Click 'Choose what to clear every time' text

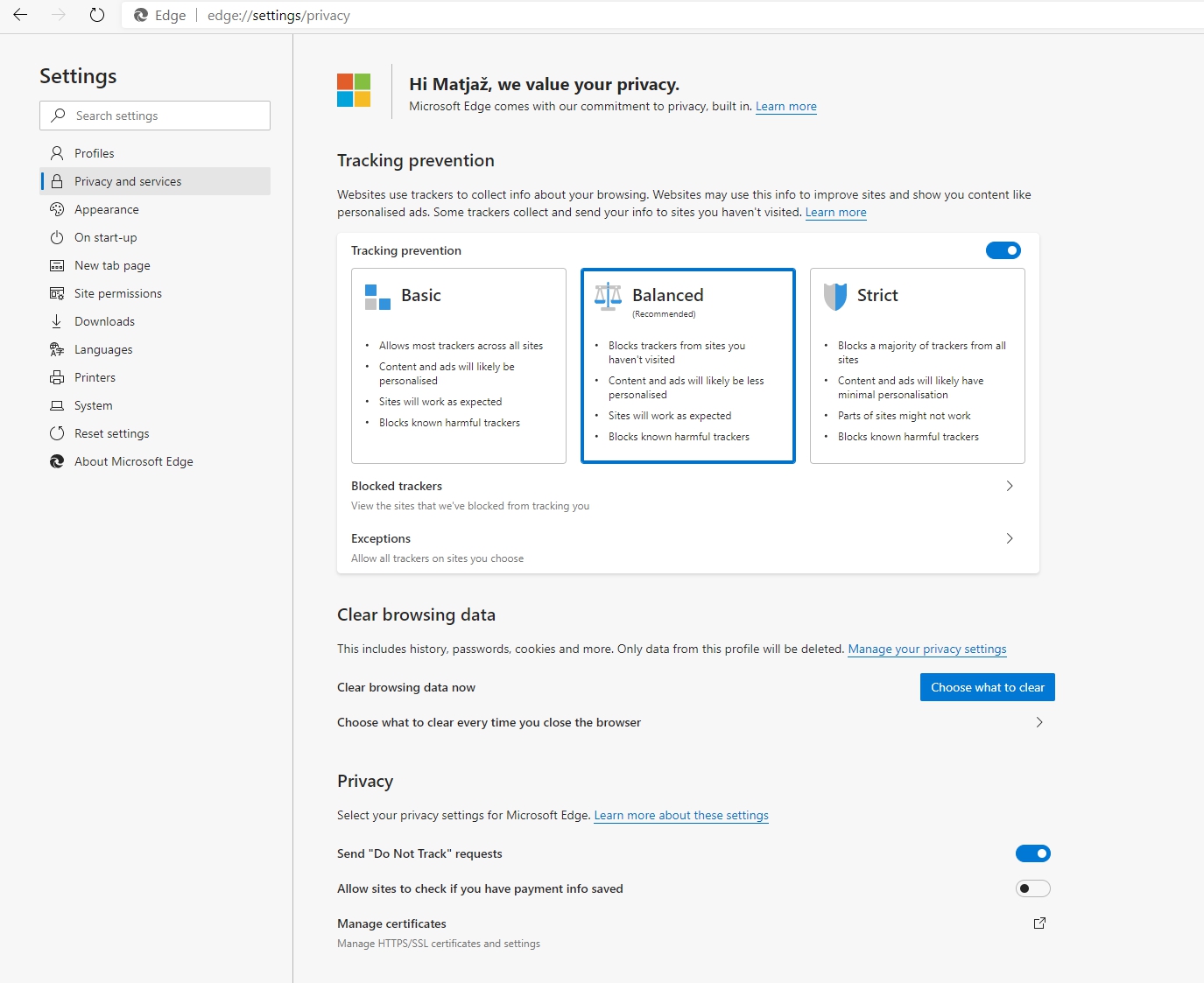489,722
